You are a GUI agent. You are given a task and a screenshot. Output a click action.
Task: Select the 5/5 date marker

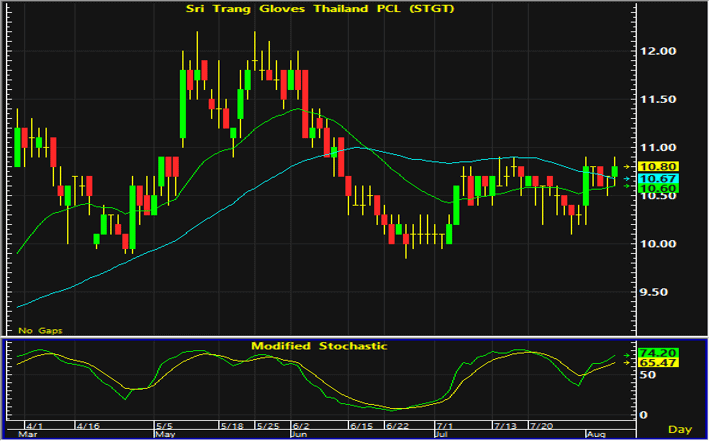(164, 426)
